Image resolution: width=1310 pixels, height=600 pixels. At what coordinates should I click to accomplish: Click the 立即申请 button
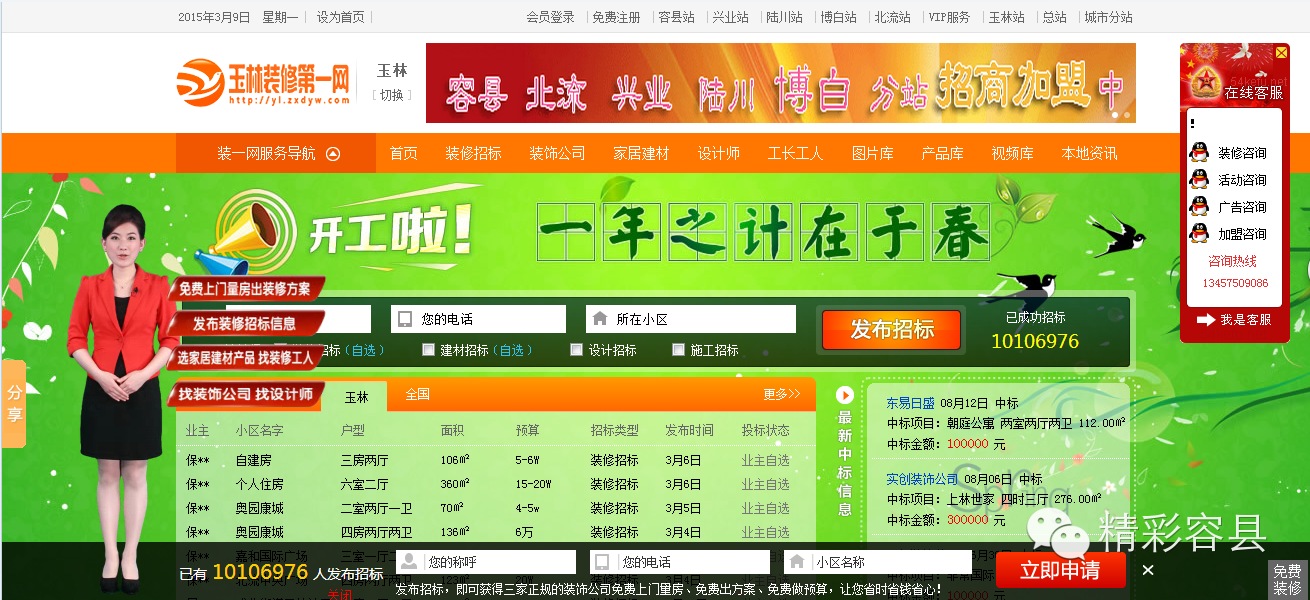pyautogui.click(x=1060, y=570)
